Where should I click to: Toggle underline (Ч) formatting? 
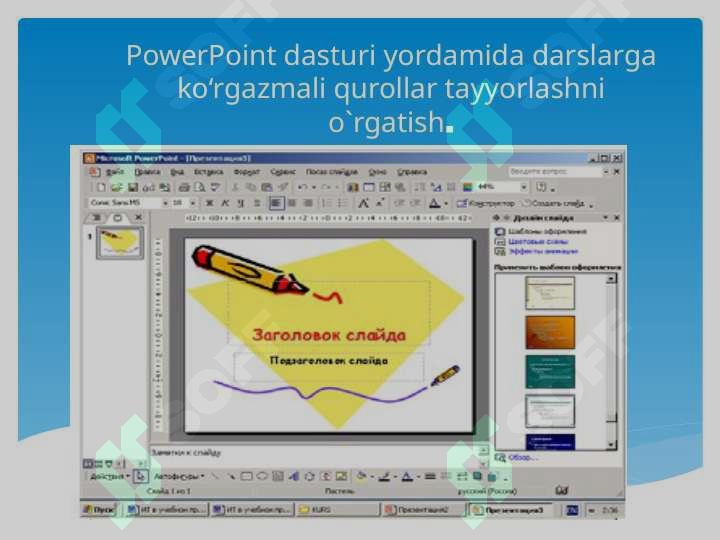coord(240,202)
